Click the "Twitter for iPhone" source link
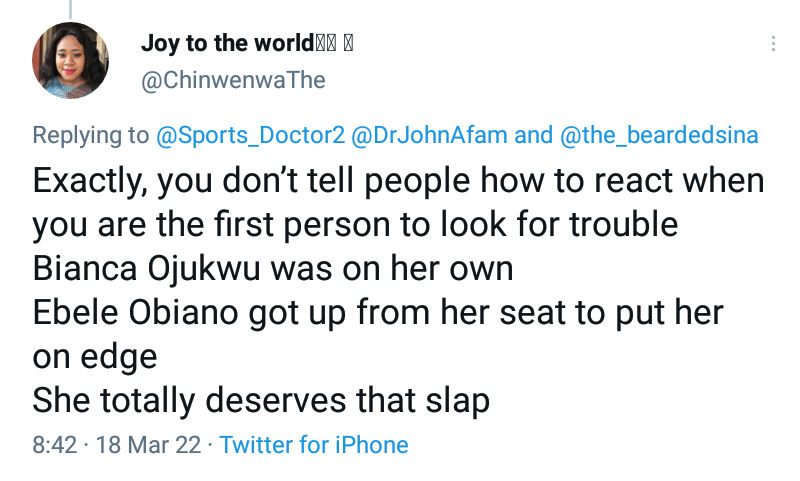The image size is (800, 481). point(314,444)
